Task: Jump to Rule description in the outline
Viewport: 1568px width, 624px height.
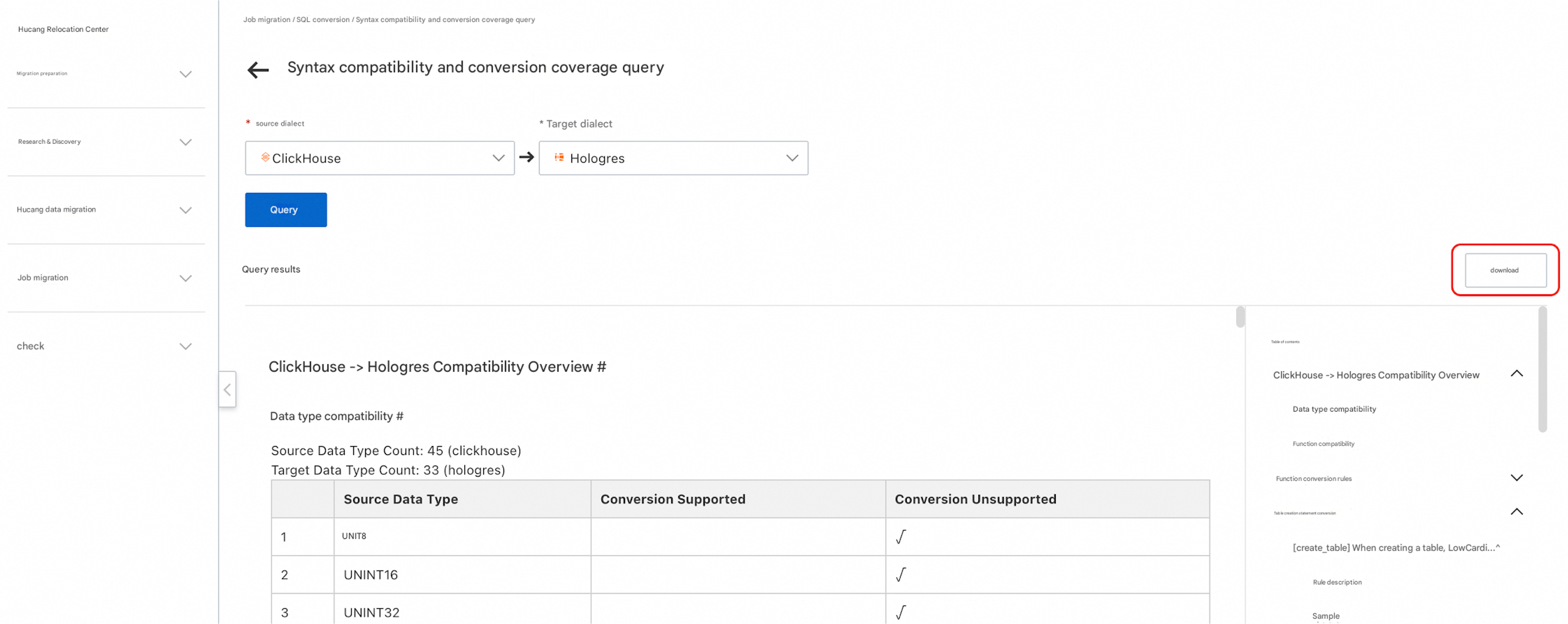Action: (x=1337, y=583)
